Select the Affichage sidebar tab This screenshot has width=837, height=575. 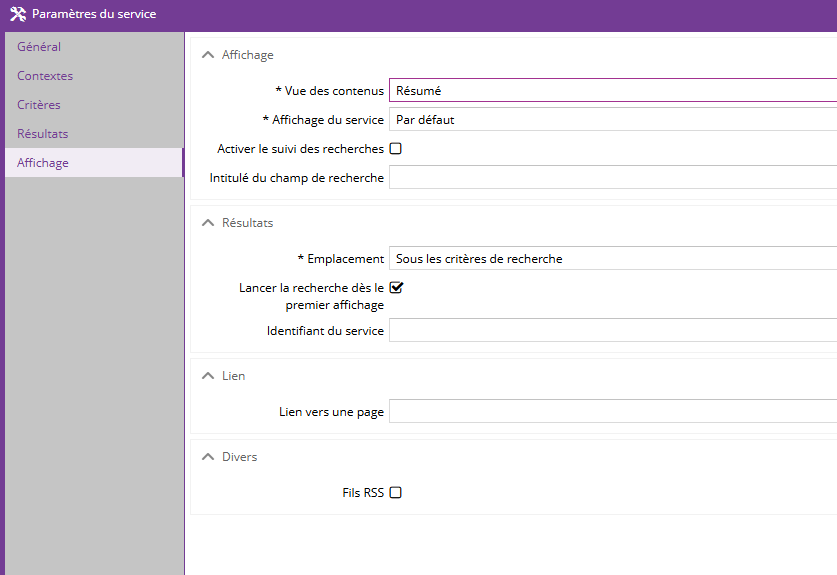click(43, 163)
